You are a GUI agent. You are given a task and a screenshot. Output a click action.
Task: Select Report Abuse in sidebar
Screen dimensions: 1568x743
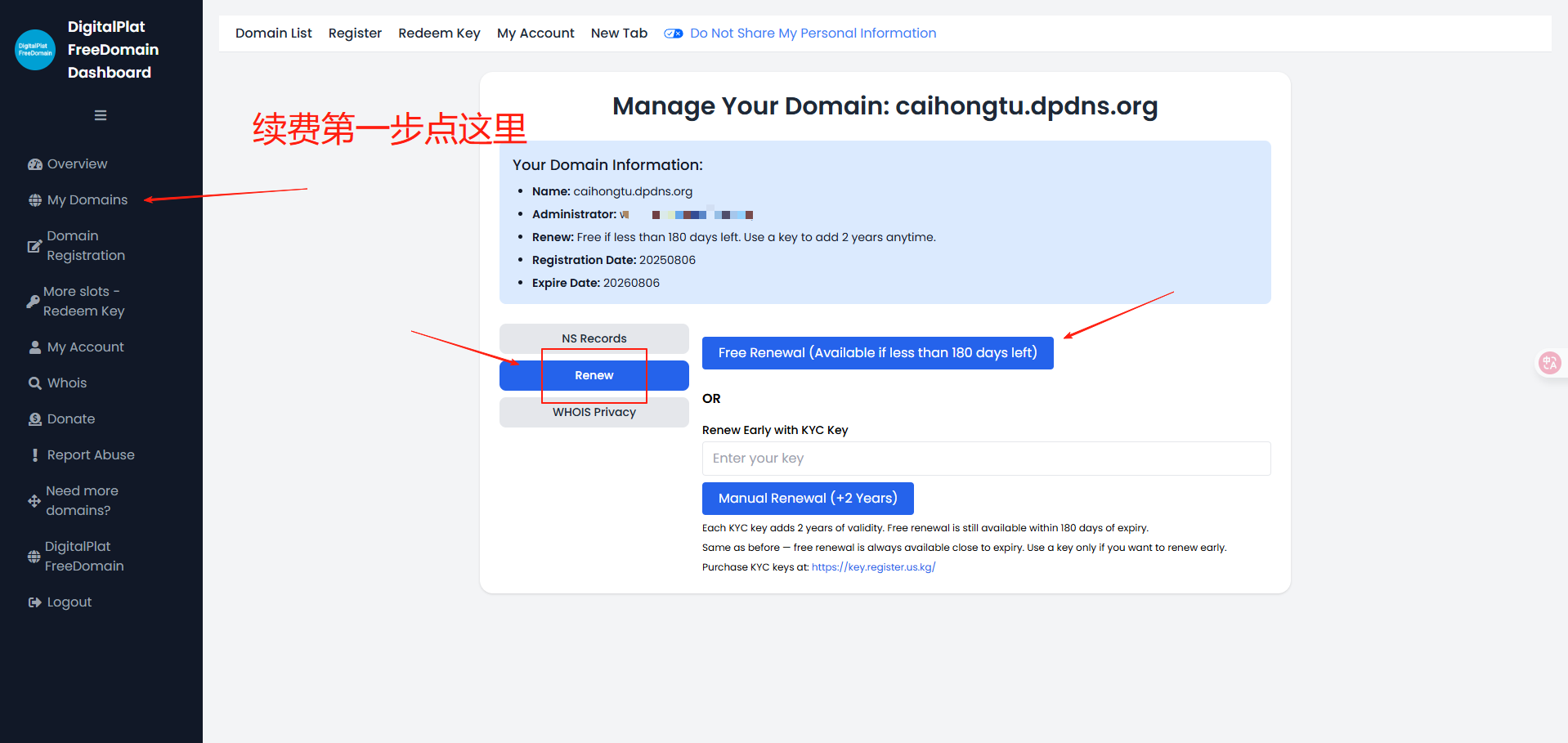point(91,455)
